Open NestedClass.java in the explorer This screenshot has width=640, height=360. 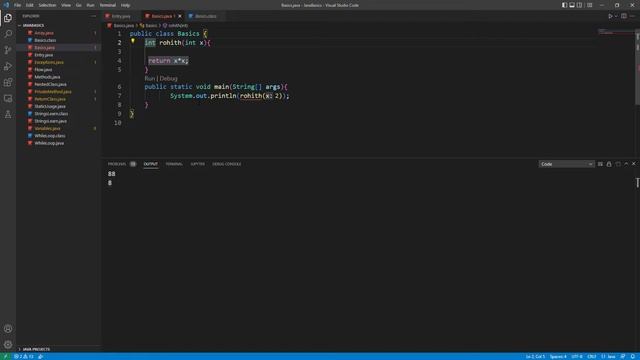[50, 84]
